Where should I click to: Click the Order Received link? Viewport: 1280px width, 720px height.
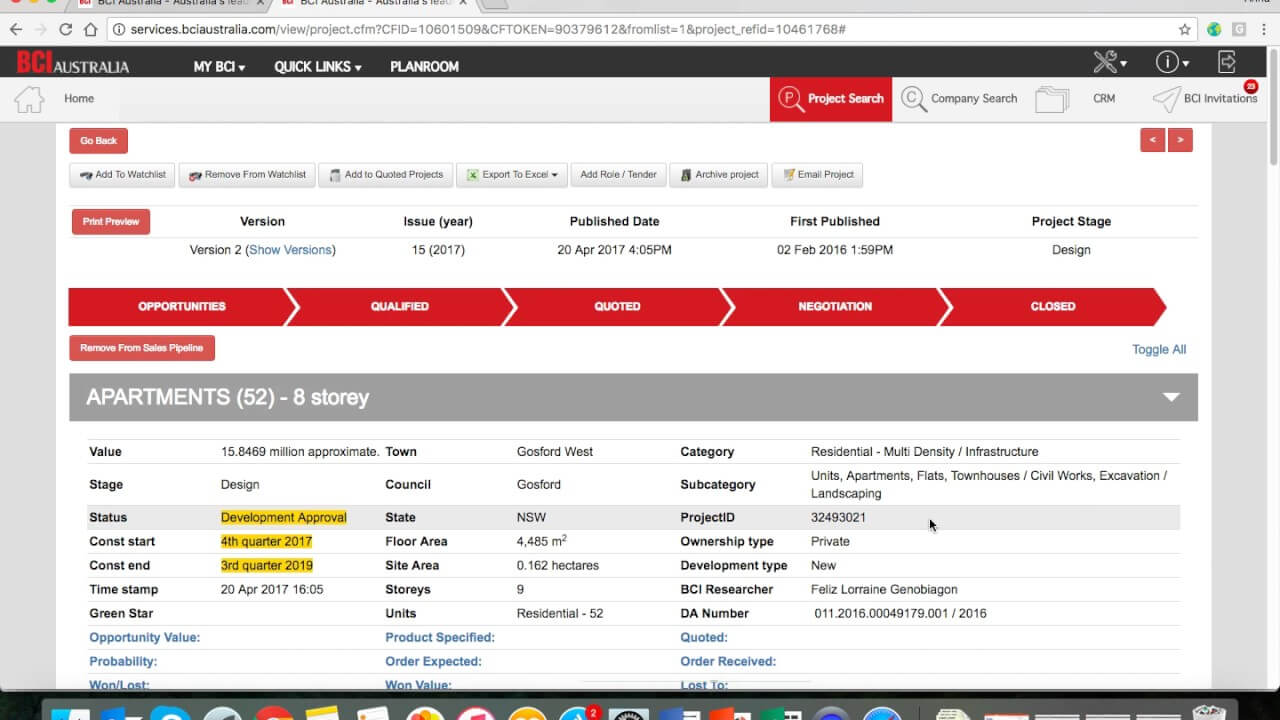click(728, 661)
